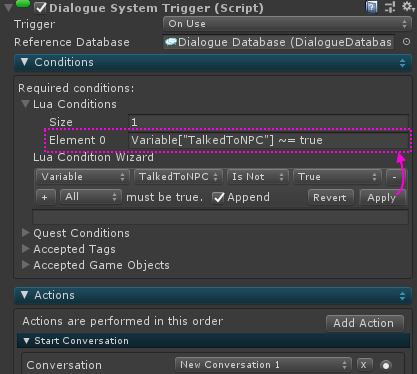
Task: Open the Conversation object picker circle
Action: tap(386, 365)
